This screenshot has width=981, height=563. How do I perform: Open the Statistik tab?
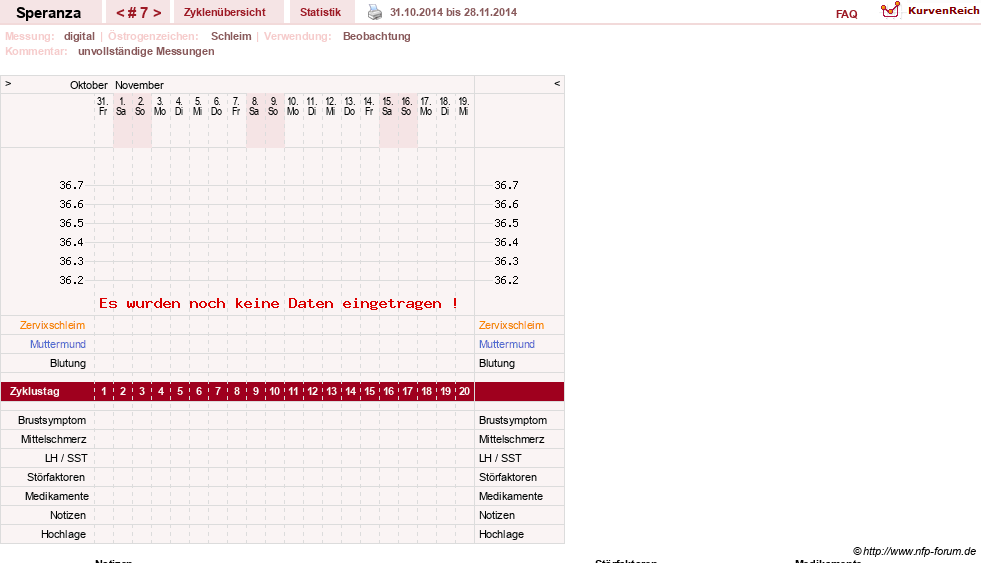coord(320,12)
